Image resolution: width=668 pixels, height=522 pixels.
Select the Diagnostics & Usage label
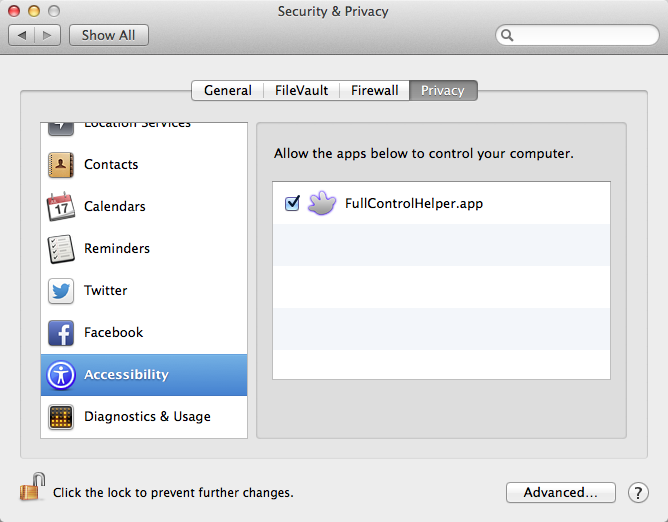click(147, 416)
